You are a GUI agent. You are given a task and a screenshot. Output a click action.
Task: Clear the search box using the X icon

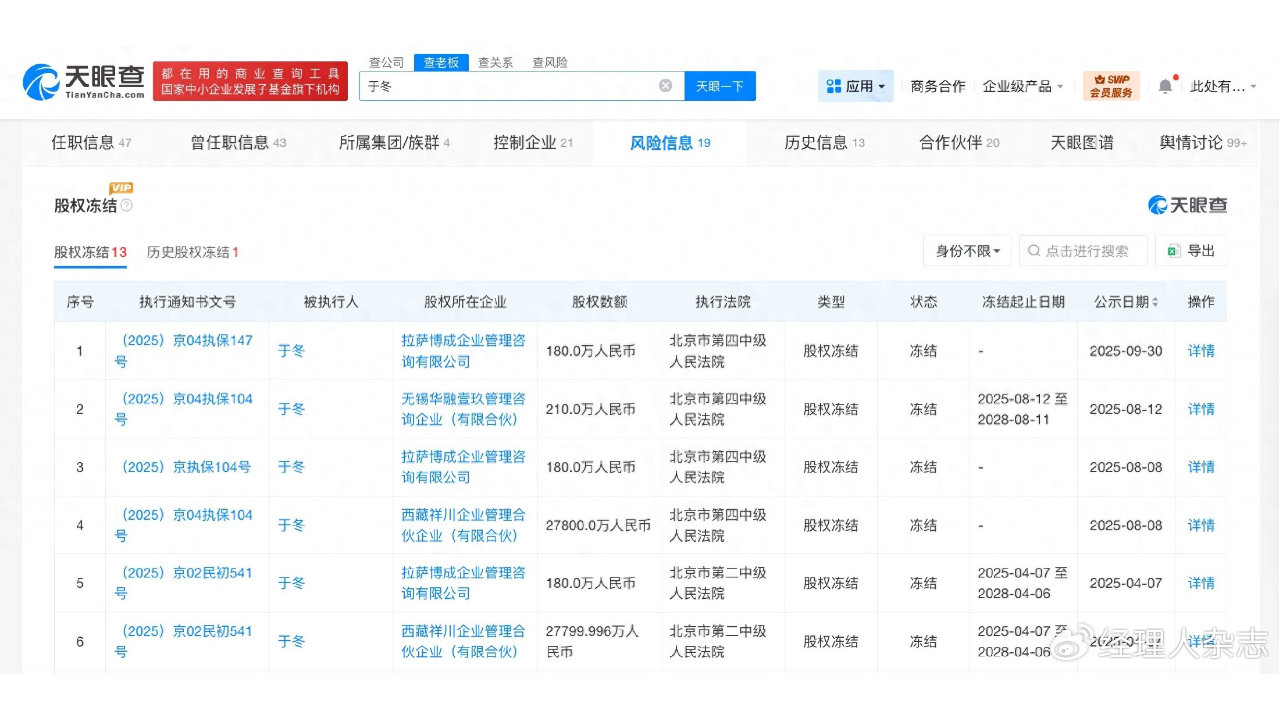coord(665,86)
